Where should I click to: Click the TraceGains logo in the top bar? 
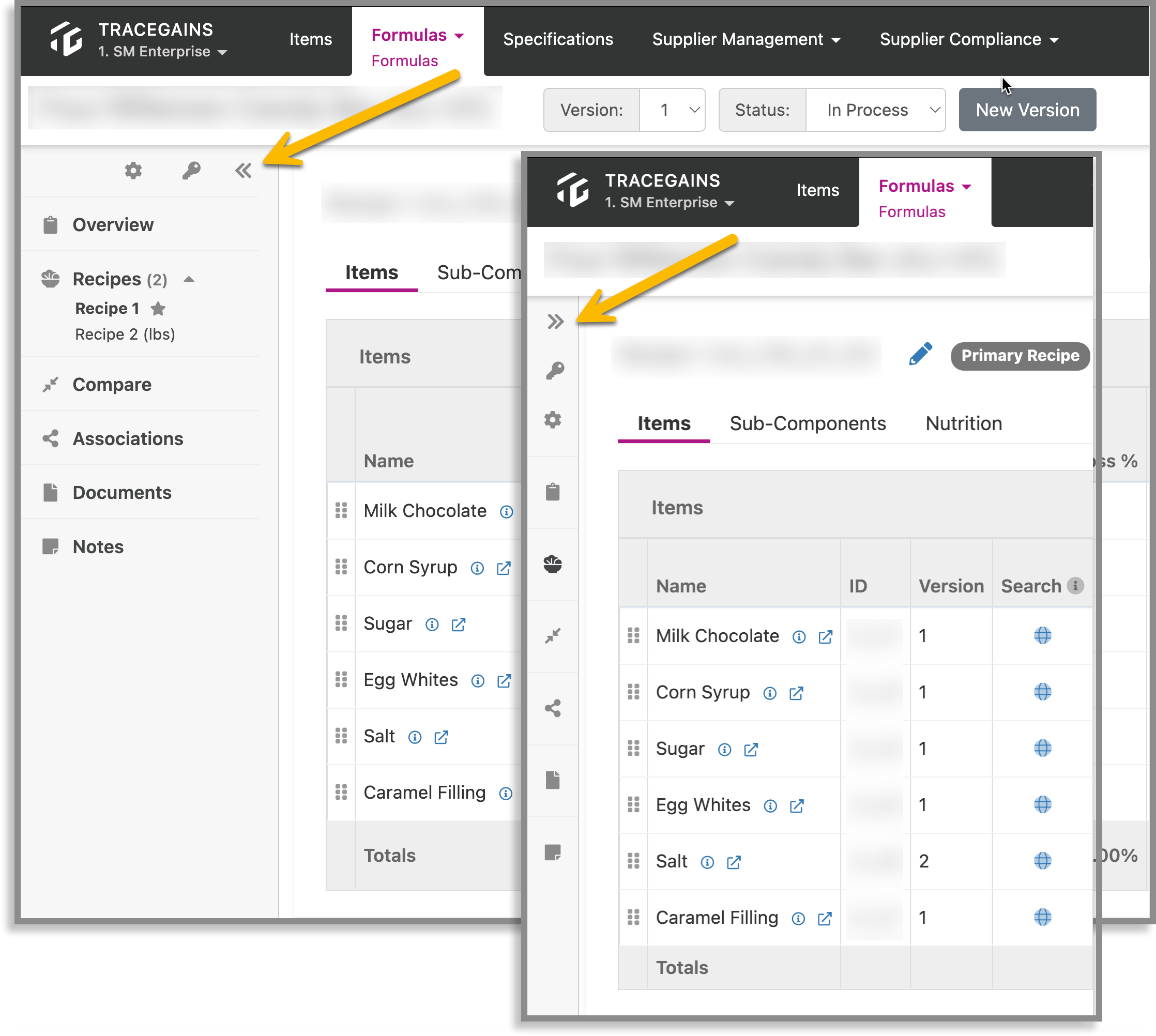(x=66, y=39)
